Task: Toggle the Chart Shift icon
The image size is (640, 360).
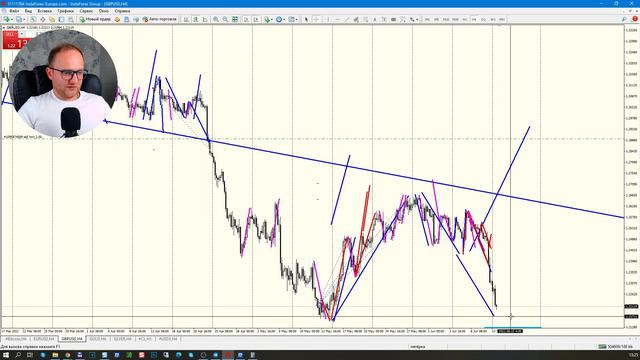Action: click(x=256, y=19)
